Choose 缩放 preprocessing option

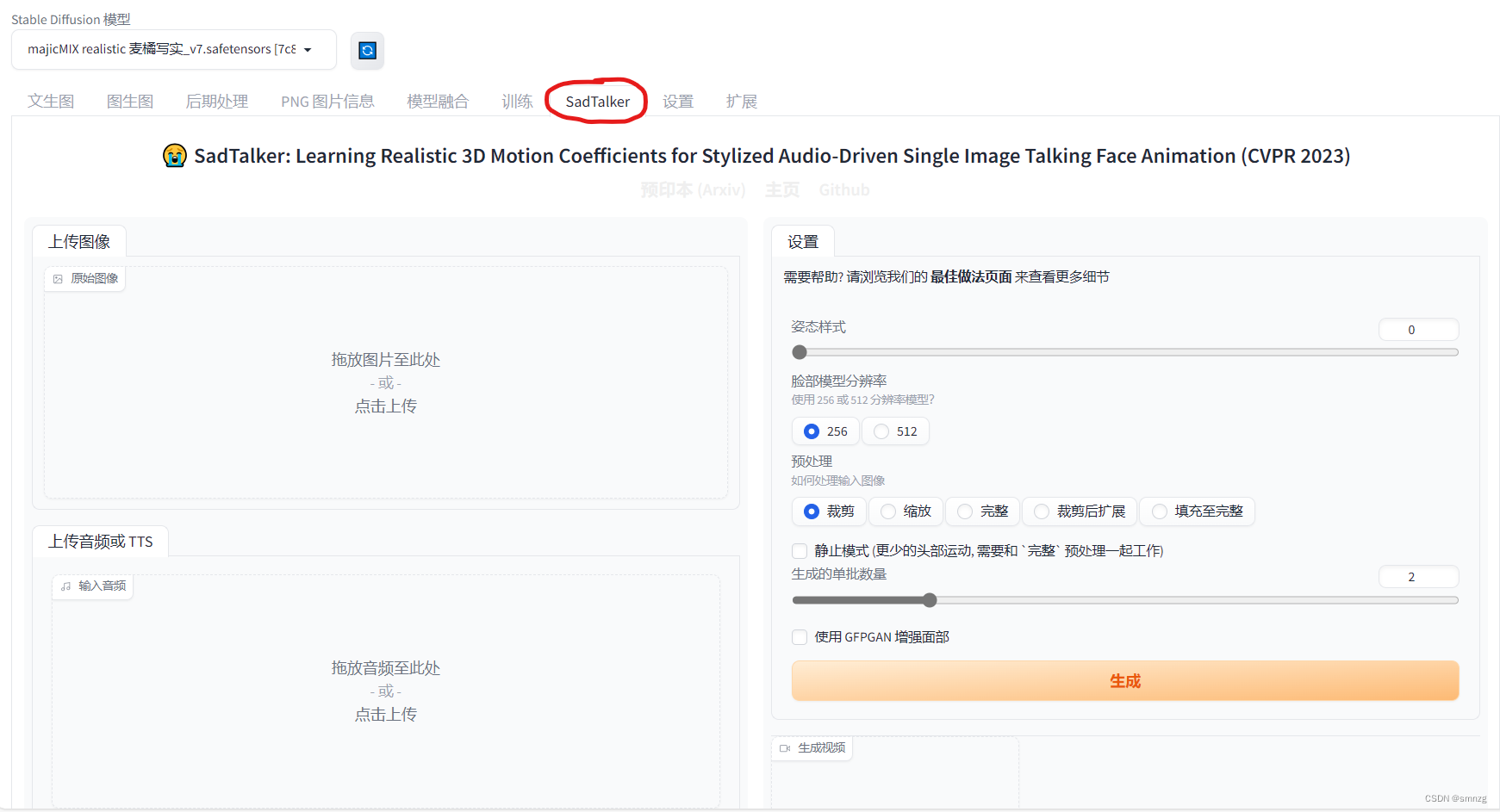click(x=906, y=511)
